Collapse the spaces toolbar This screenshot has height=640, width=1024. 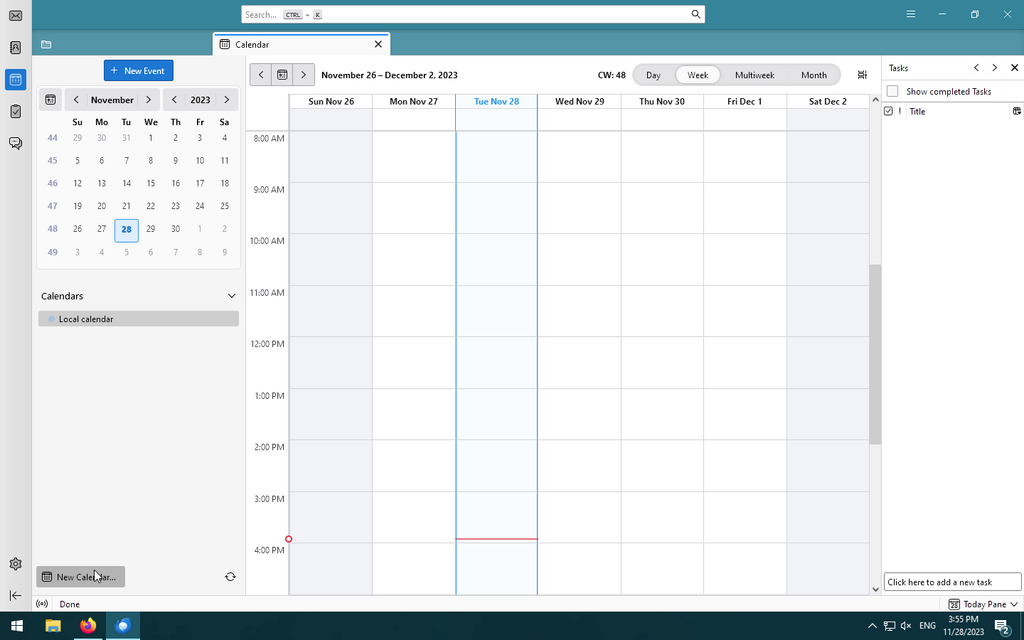(x=15, y=596)
